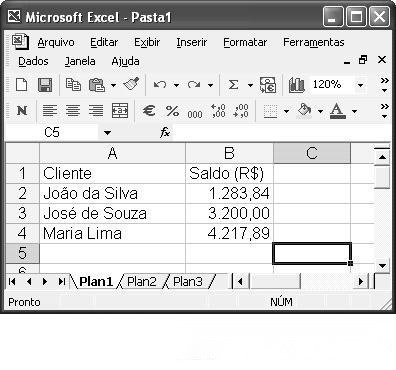Screen dimensions: 396x370
Task: Select column B header
Action: [229, 153]
